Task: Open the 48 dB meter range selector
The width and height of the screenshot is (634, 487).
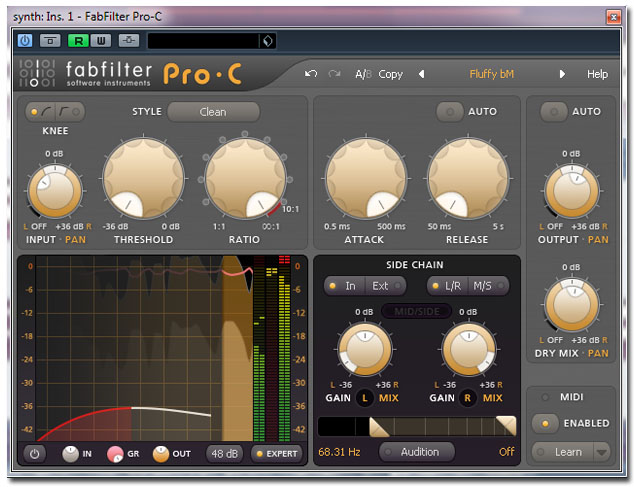Action: click(224, 454)
